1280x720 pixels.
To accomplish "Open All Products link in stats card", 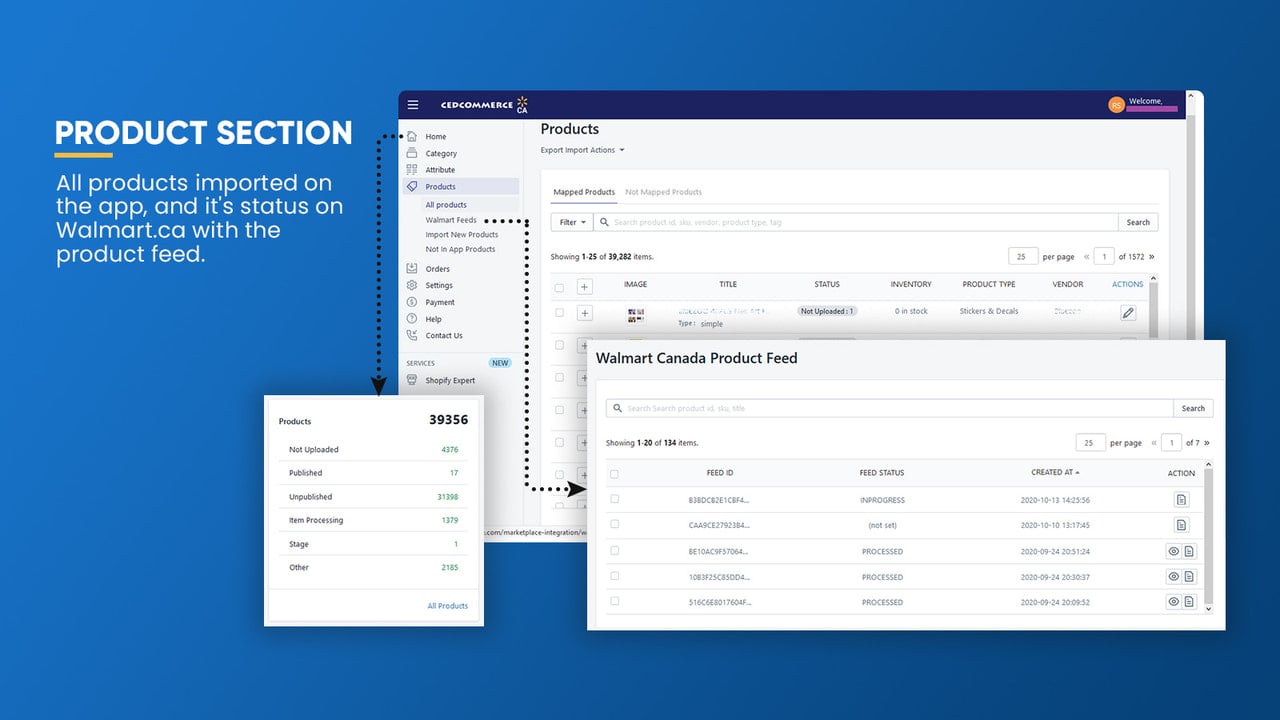I will tap(447, 606).
